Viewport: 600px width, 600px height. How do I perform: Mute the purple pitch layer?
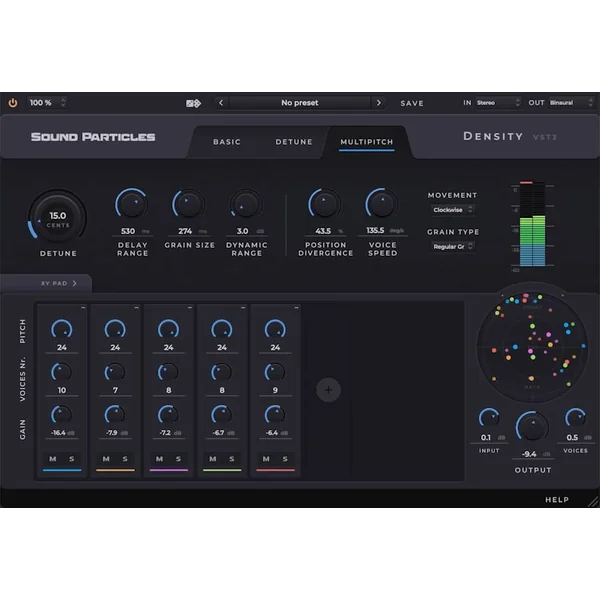pyautogui.click(x=159, y=459)
